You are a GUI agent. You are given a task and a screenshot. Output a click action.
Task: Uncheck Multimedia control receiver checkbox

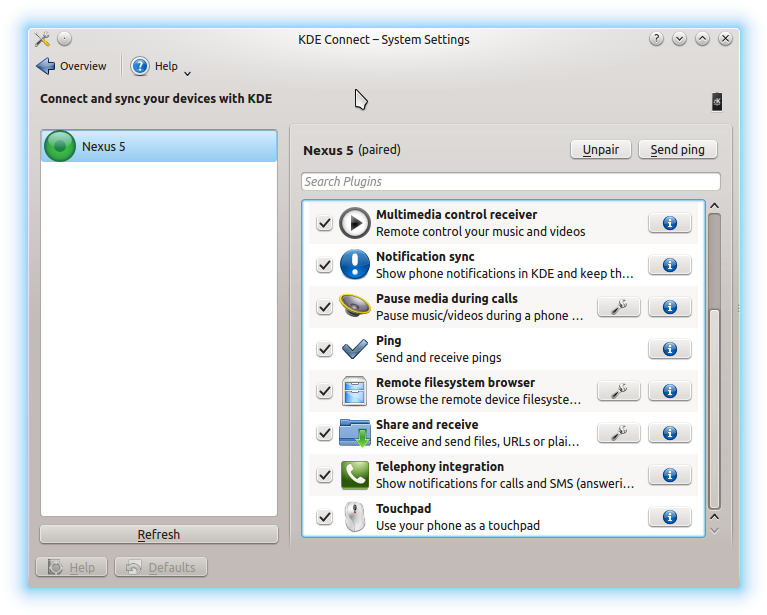click(x=324, y=223)
